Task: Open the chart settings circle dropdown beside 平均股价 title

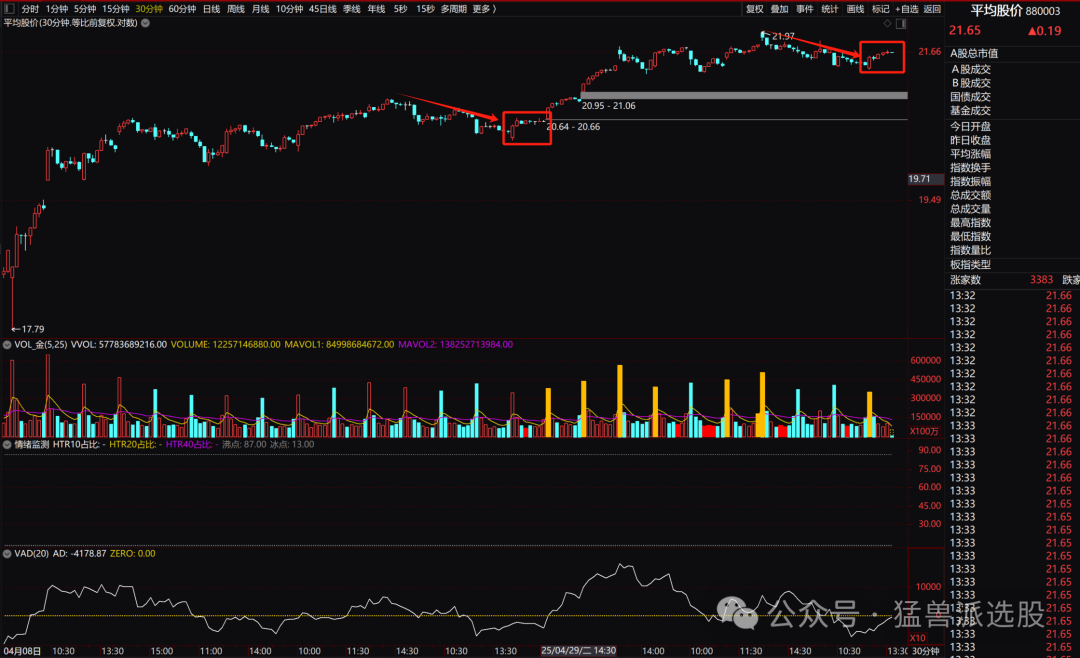Action: point(145,23)
